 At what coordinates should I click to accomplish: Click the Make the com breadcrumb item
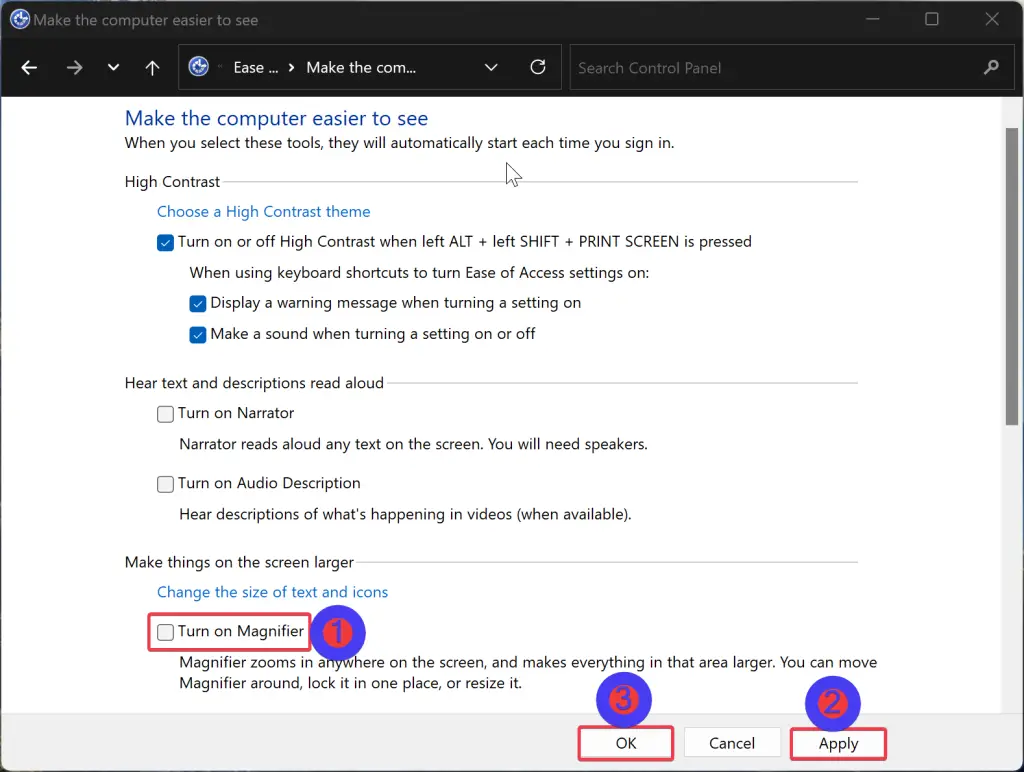coord(360,67)
